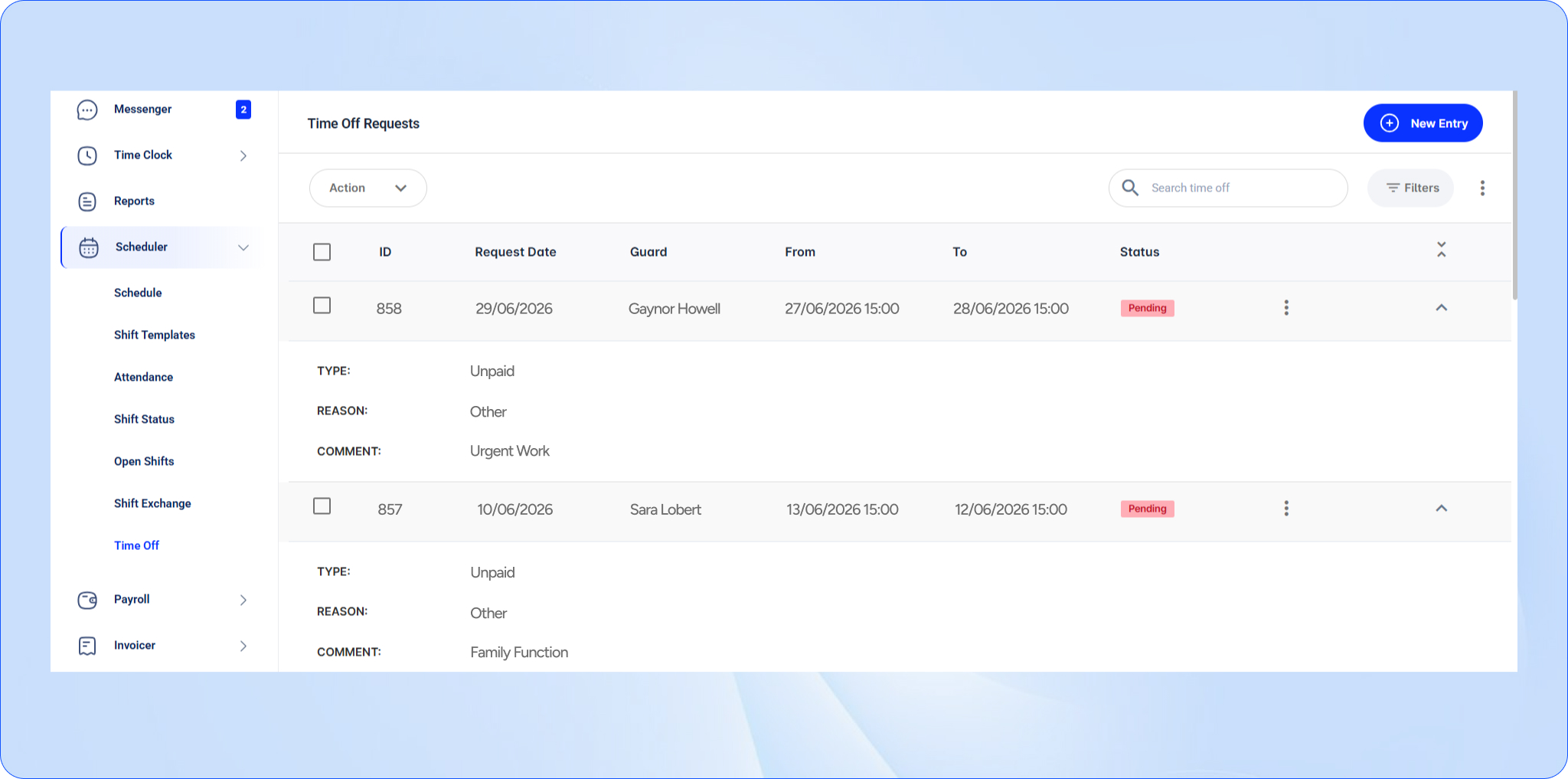Click comment Family Function
This screenshot has height=779, width=1568.
[519, 653]
